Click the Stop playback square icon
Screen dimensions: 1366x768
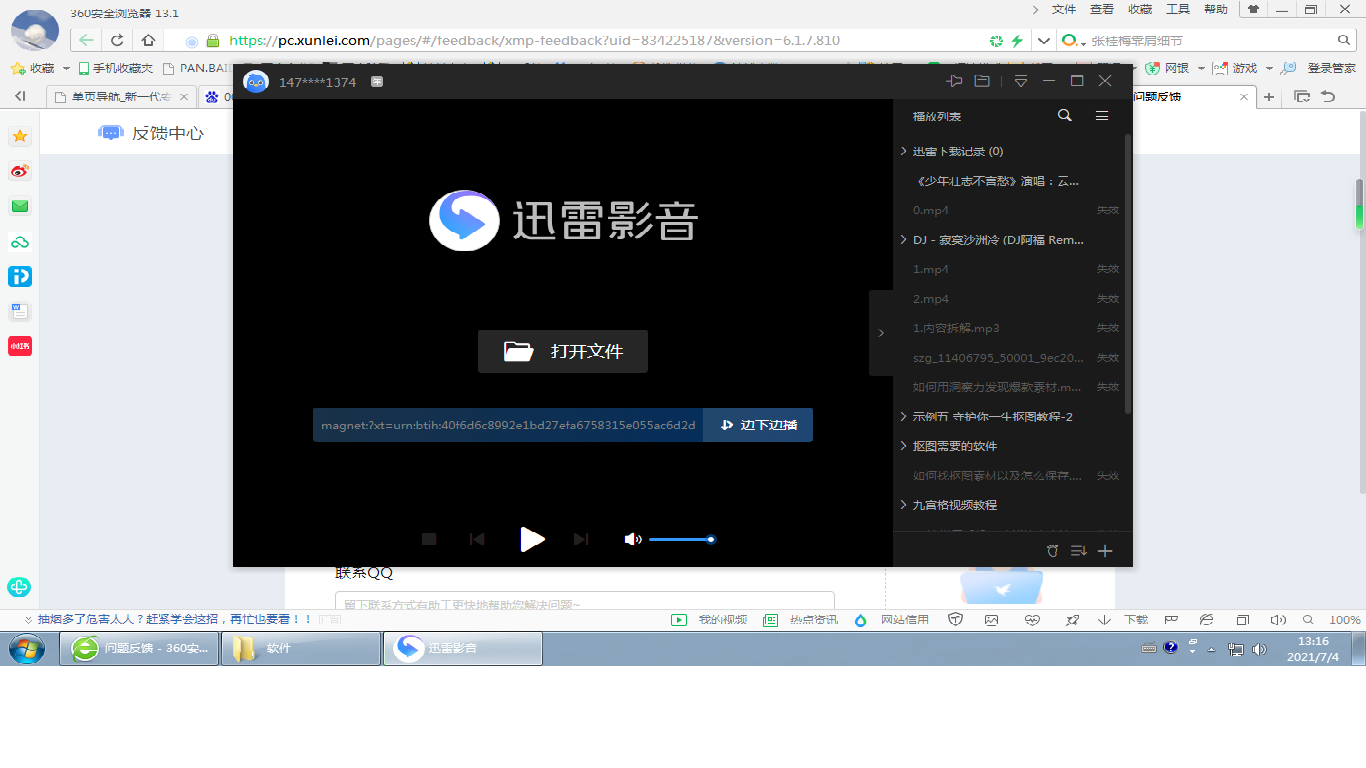click(429, 539)
